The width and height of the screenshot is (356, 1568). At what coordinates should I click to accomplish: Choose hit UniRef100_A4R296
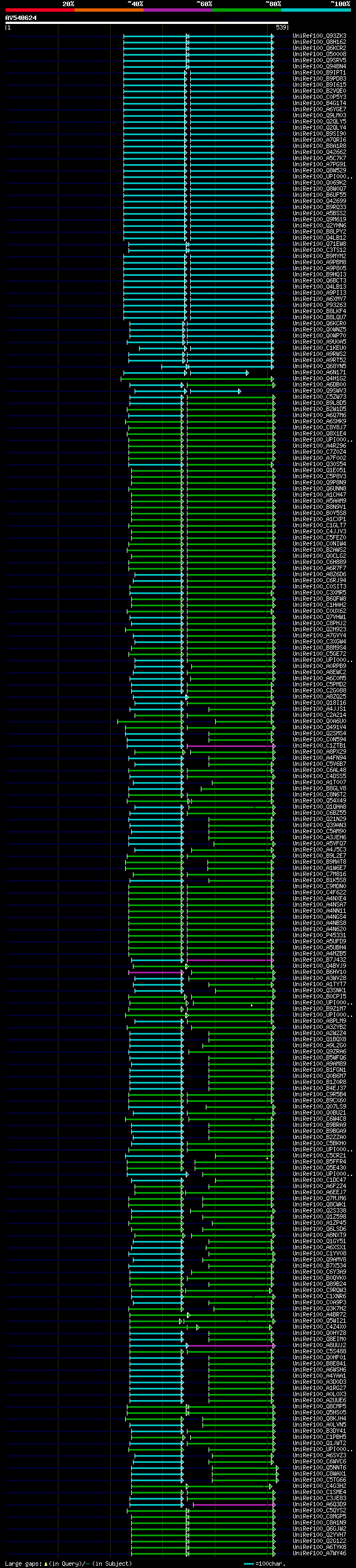pos(319,446)
